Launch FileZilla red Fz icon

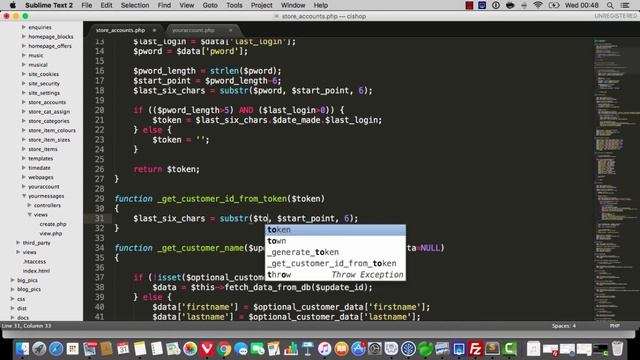pyautogui.click(x=475, y=349)
